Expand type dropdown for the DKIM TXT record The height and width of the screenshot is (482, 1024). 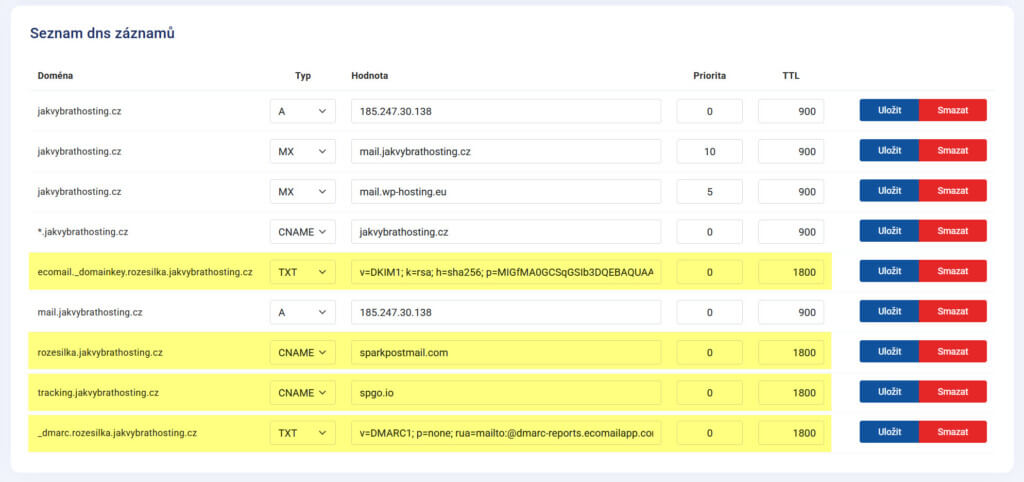click(x=302, y=272)
